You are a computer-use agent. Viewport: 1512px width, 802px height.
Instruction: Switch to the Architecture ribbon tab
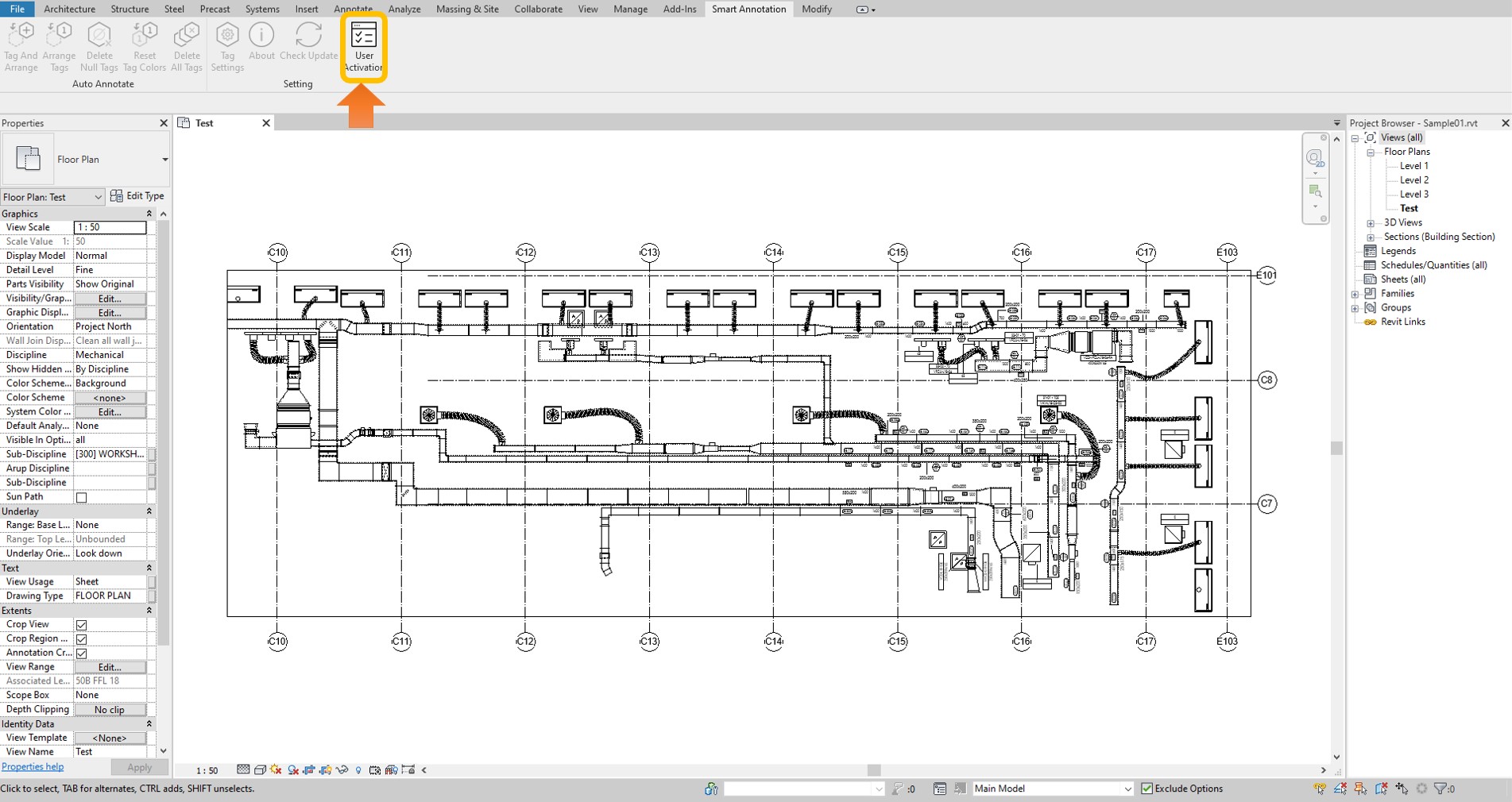pos(69,9)
